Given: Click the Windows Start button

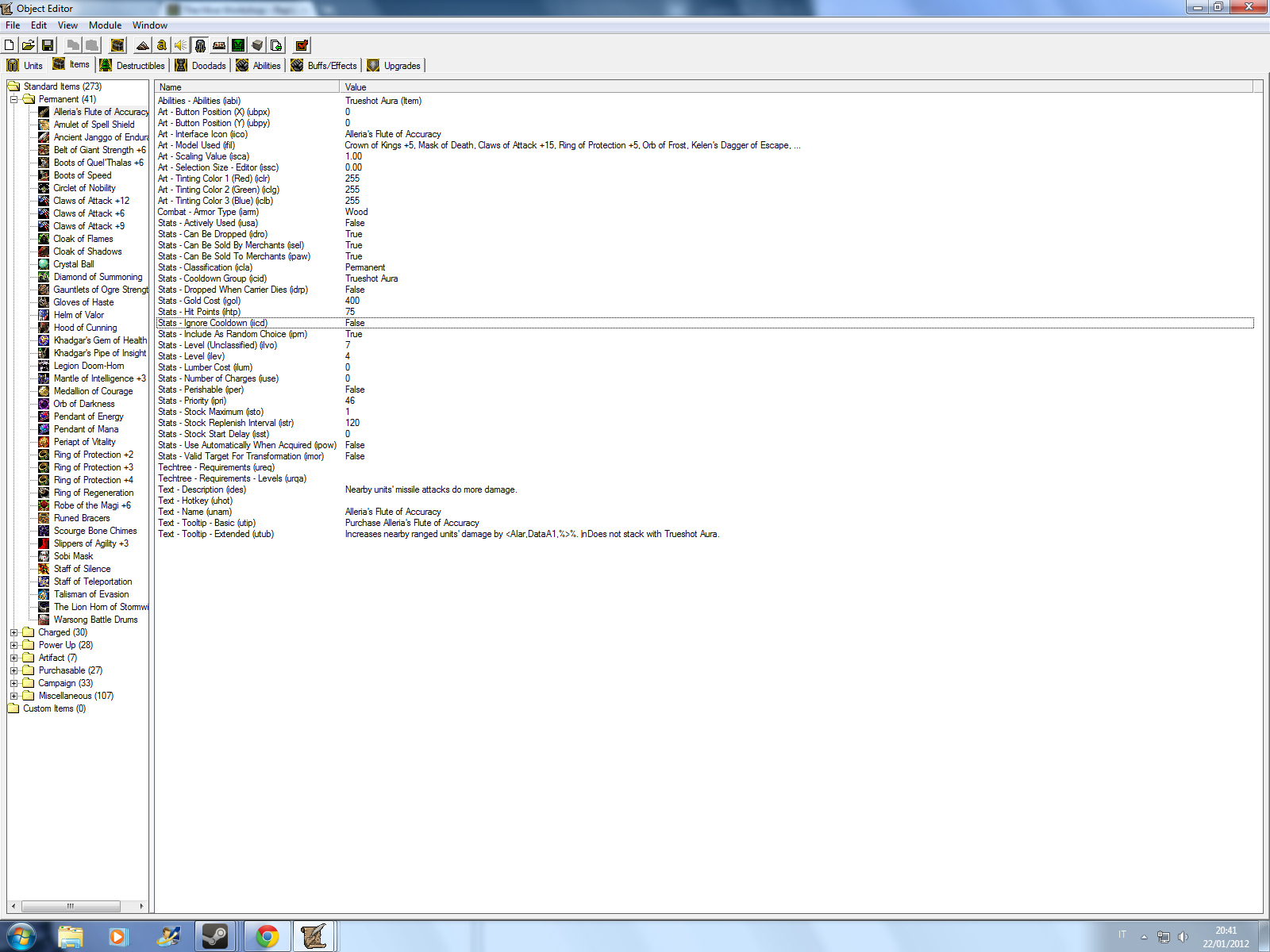Looking at the screenshot, I should [21, 937].
